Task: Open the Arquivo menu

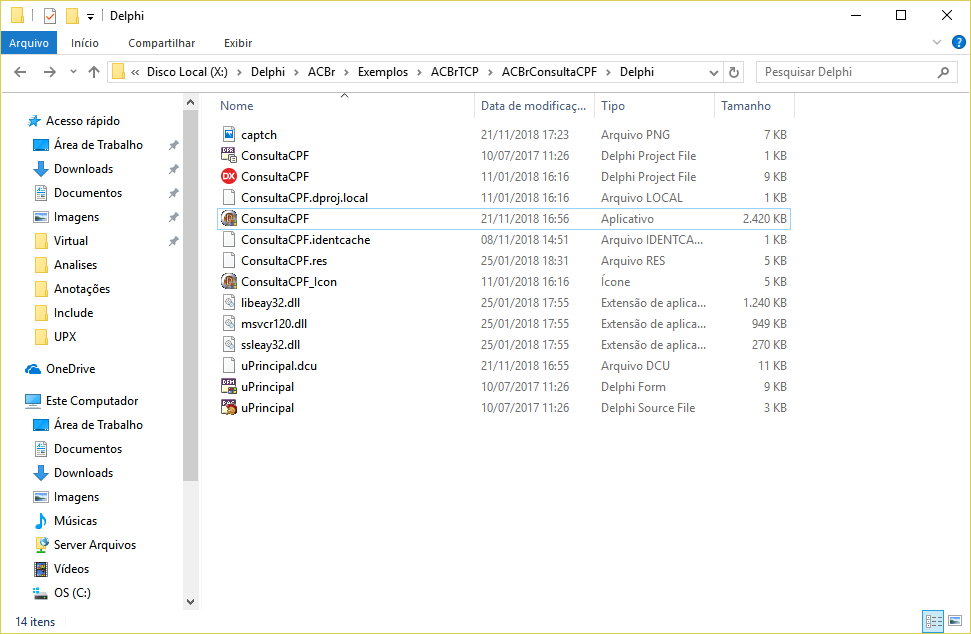Action: [29, 43]
